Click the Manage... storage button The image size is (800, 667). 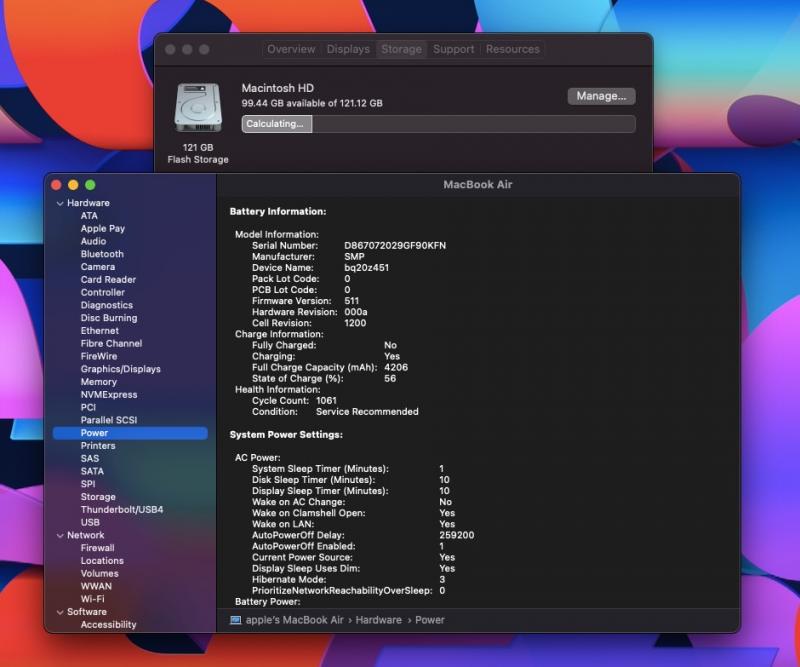coord(602,96)
